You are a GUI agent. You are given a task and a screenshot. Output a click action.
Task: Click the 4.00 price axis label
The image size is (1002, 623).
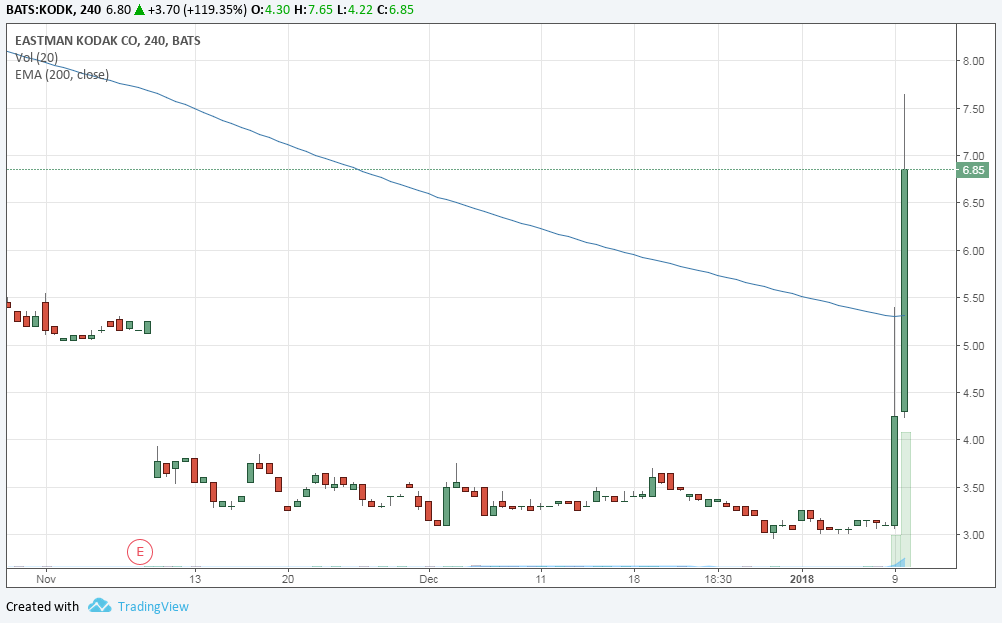pyautogui.click(x=973, y=440)
